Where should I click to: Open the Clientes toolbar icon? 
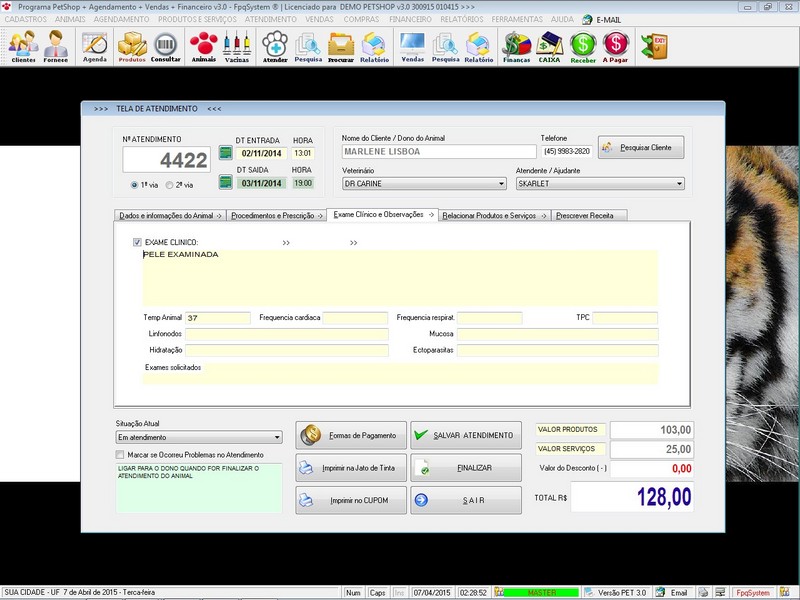[x=23, y=46]
